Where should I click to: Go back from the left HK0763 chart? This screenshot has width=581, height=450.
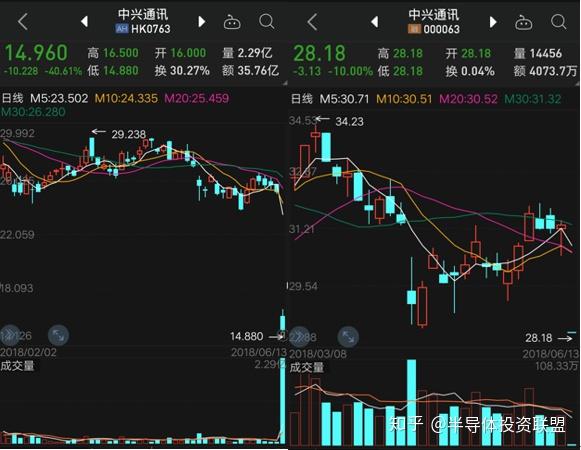tap(23, 21)
